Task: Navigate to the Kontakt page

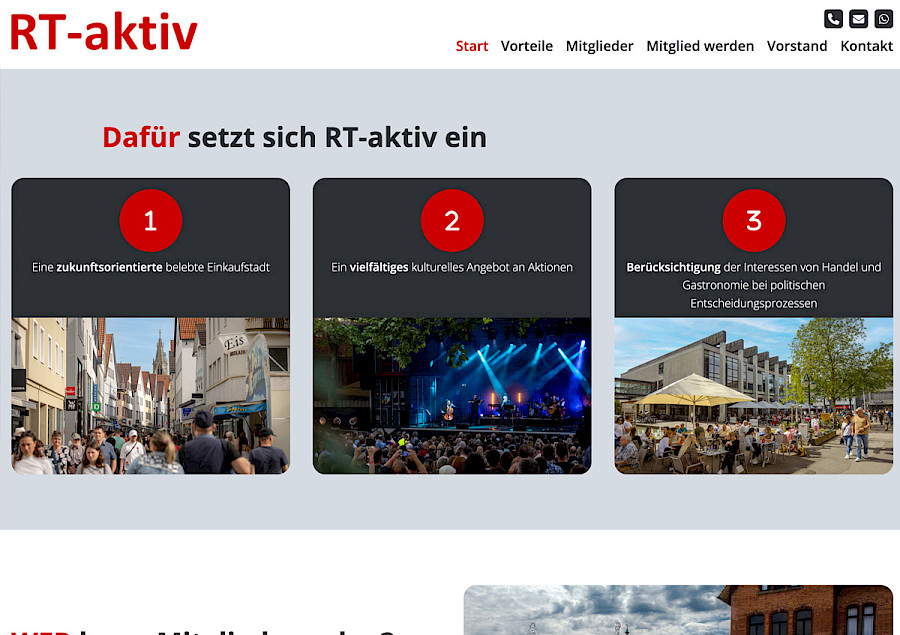Action: click(866, 46)
